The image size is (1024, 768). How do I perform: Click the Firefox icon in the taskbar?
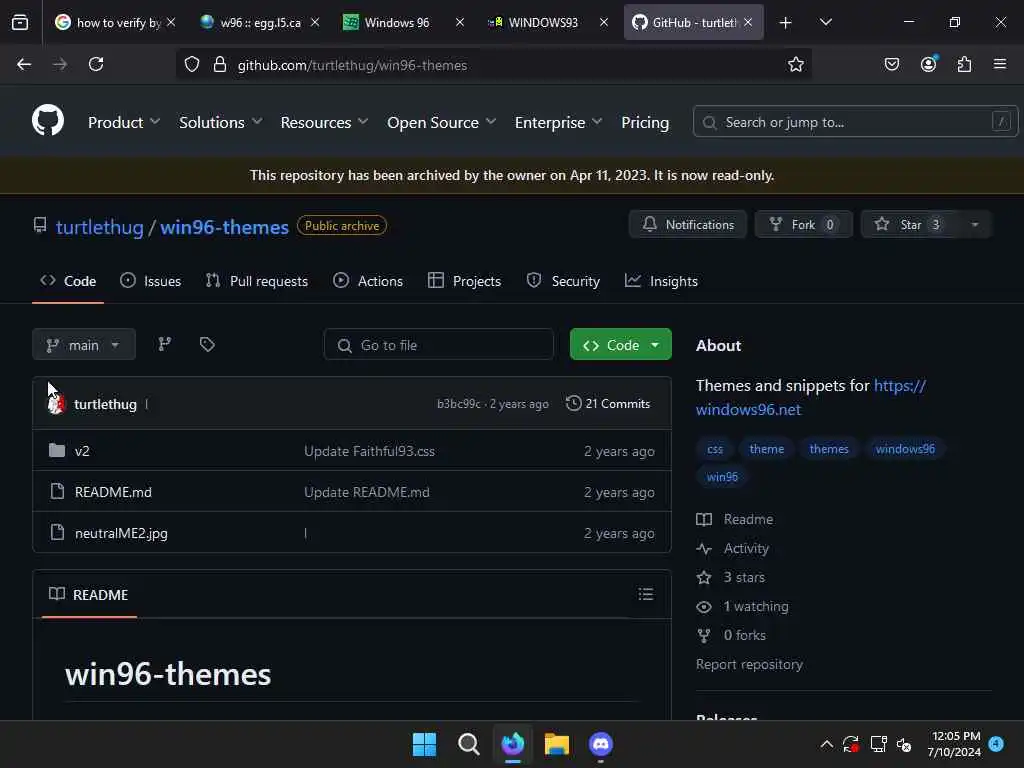click(513, 744)
